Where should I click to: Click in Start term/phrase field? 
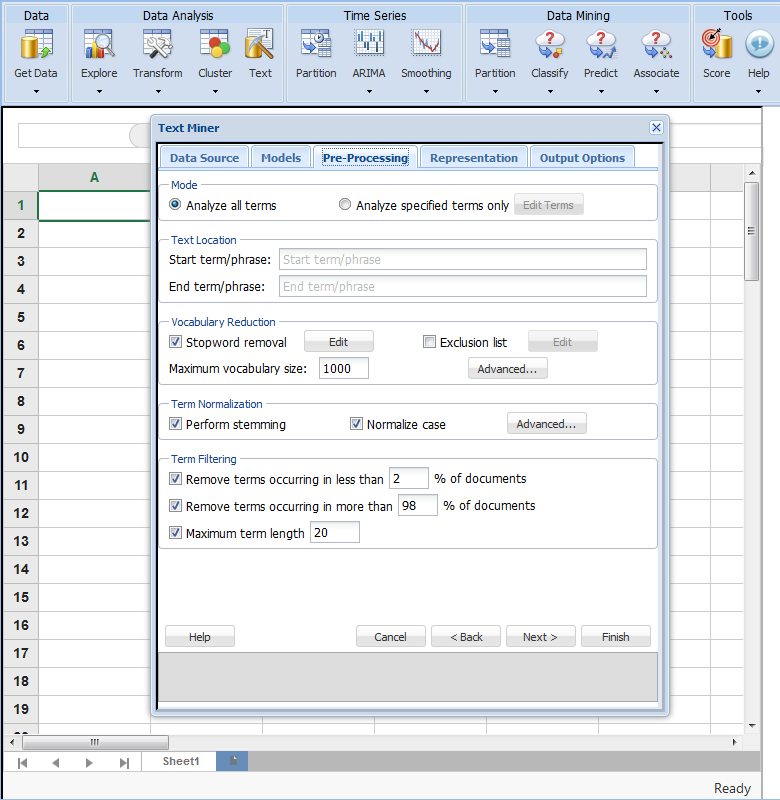[463, 259]
